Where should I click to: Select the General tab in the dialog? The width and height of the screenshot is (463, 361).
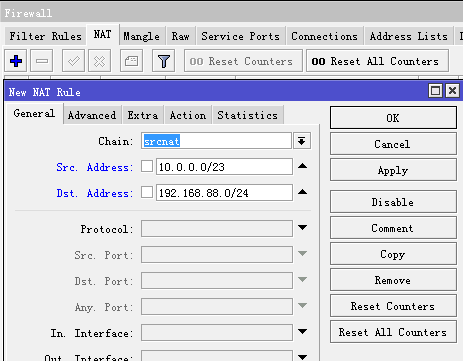[x=34, y=114]
